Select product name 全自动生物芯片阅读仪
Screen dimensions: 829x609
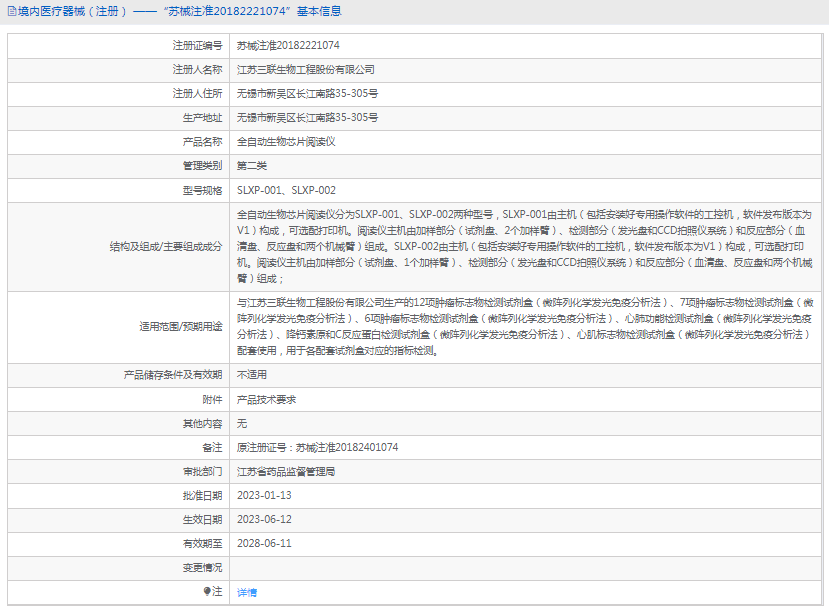(x=286, y=142)
